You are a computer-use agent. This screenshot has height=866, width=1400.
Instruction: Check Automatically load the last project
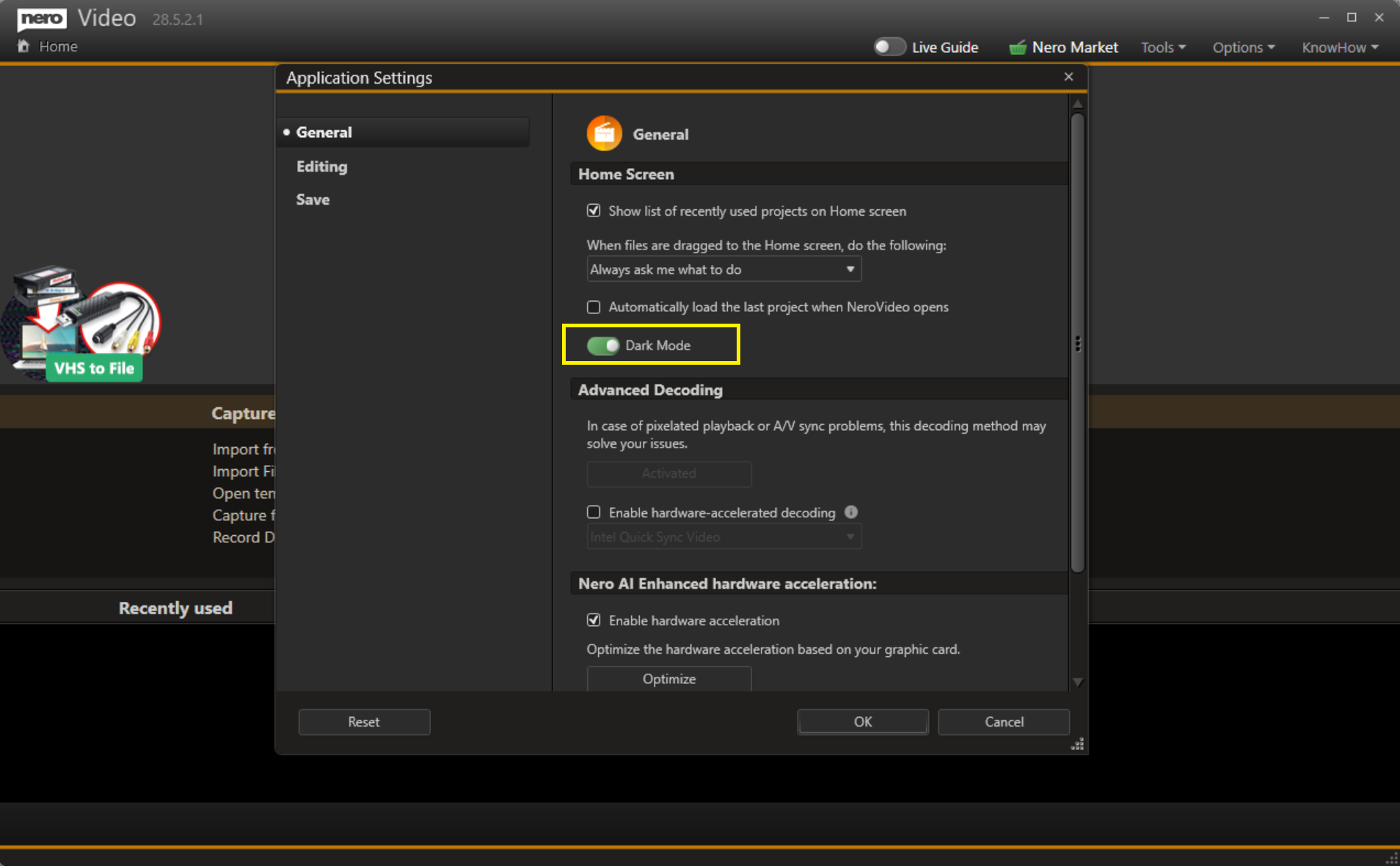coord(594,307)
